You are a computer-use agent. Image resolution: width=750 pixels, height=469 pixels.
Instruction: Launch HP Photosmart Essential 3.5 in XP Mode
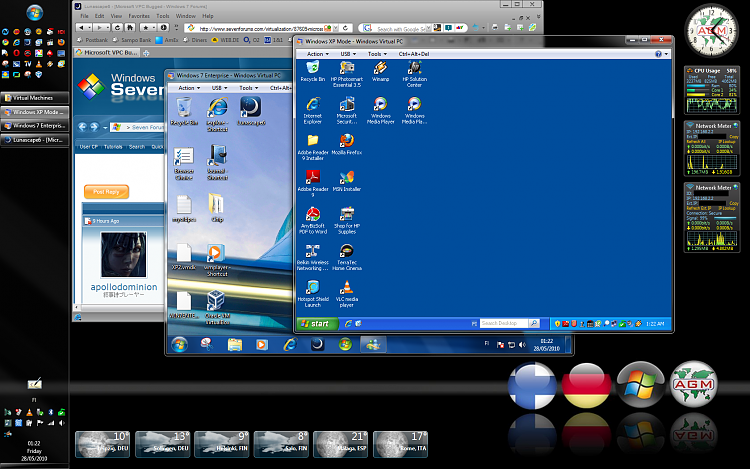pyautogui.click(x=347, y=74)
